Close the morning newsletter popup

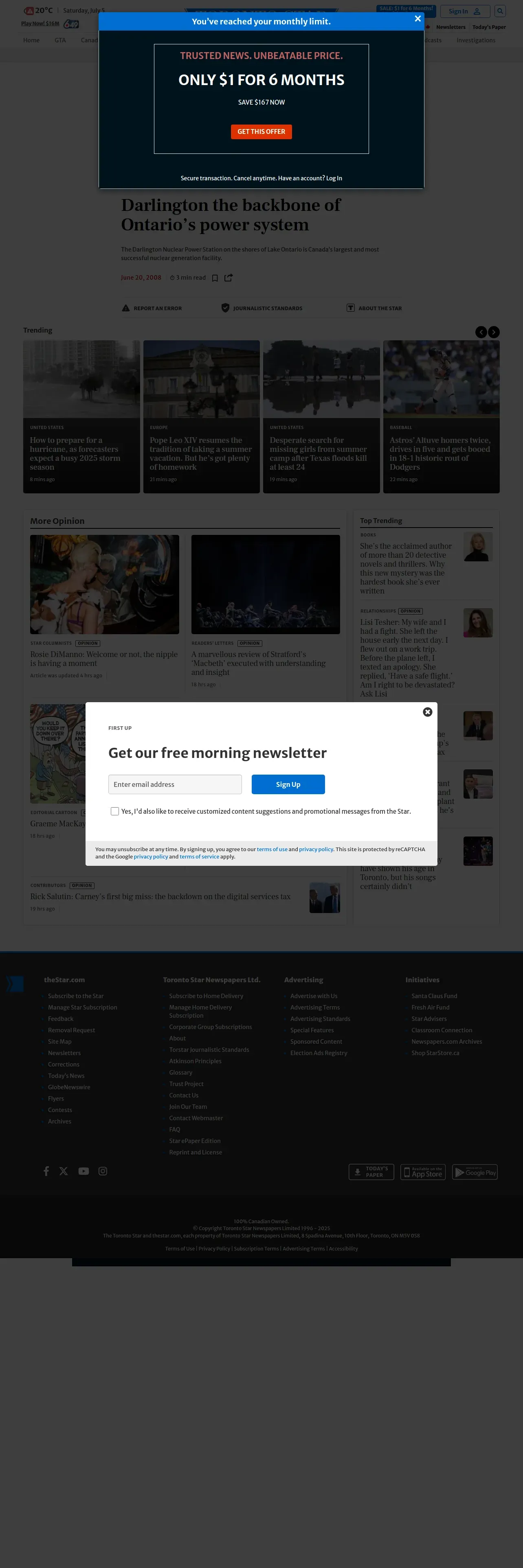point(427,712)
